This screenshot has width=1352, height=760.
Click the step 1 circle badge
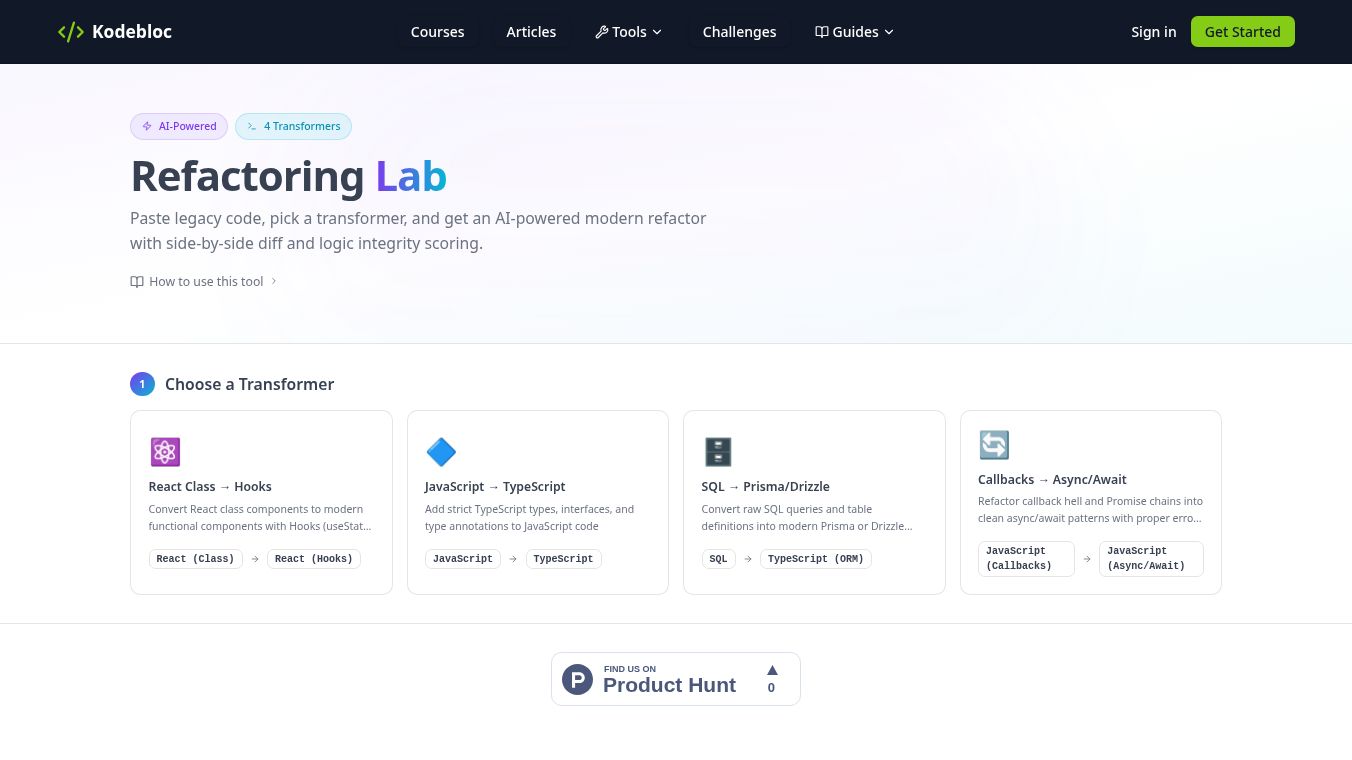pos(142,384)
